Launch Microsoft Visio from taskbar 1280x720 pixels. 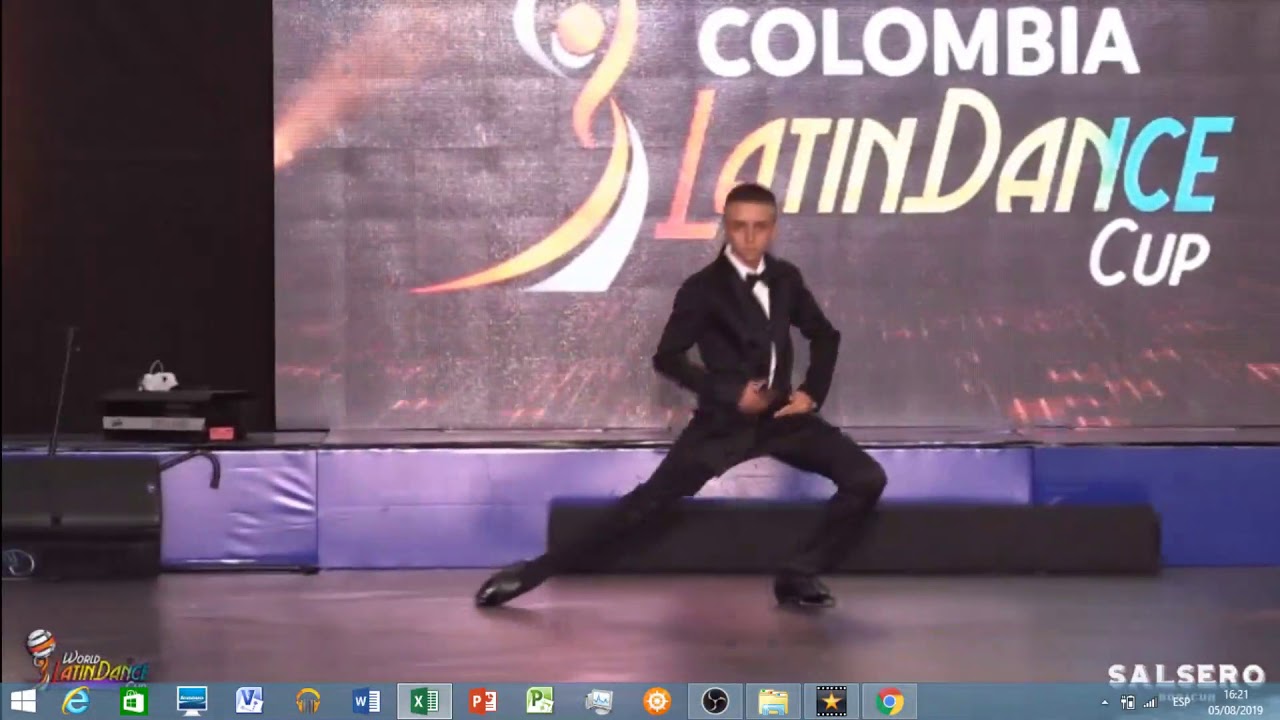249,701
